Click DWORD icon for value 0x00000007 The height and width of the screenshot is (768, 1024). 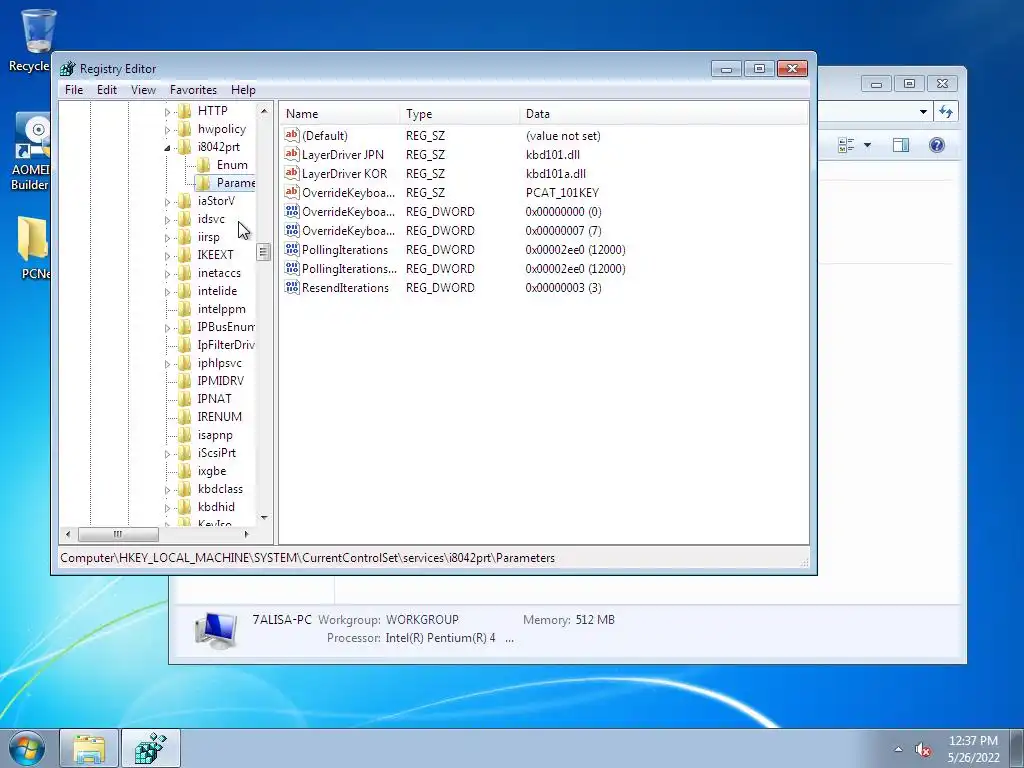point(292,231)
